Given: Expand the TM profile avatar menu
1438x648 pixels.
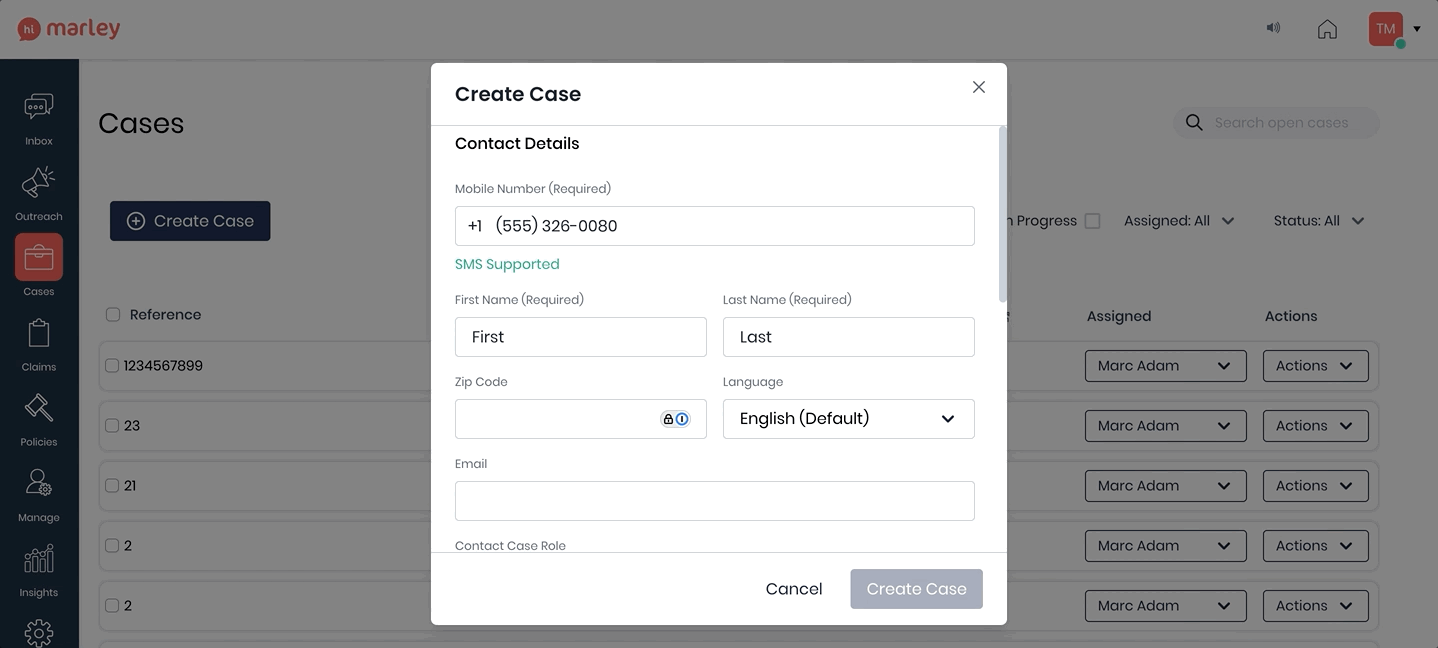Looking at the screenshot, I should point(1385,28).
